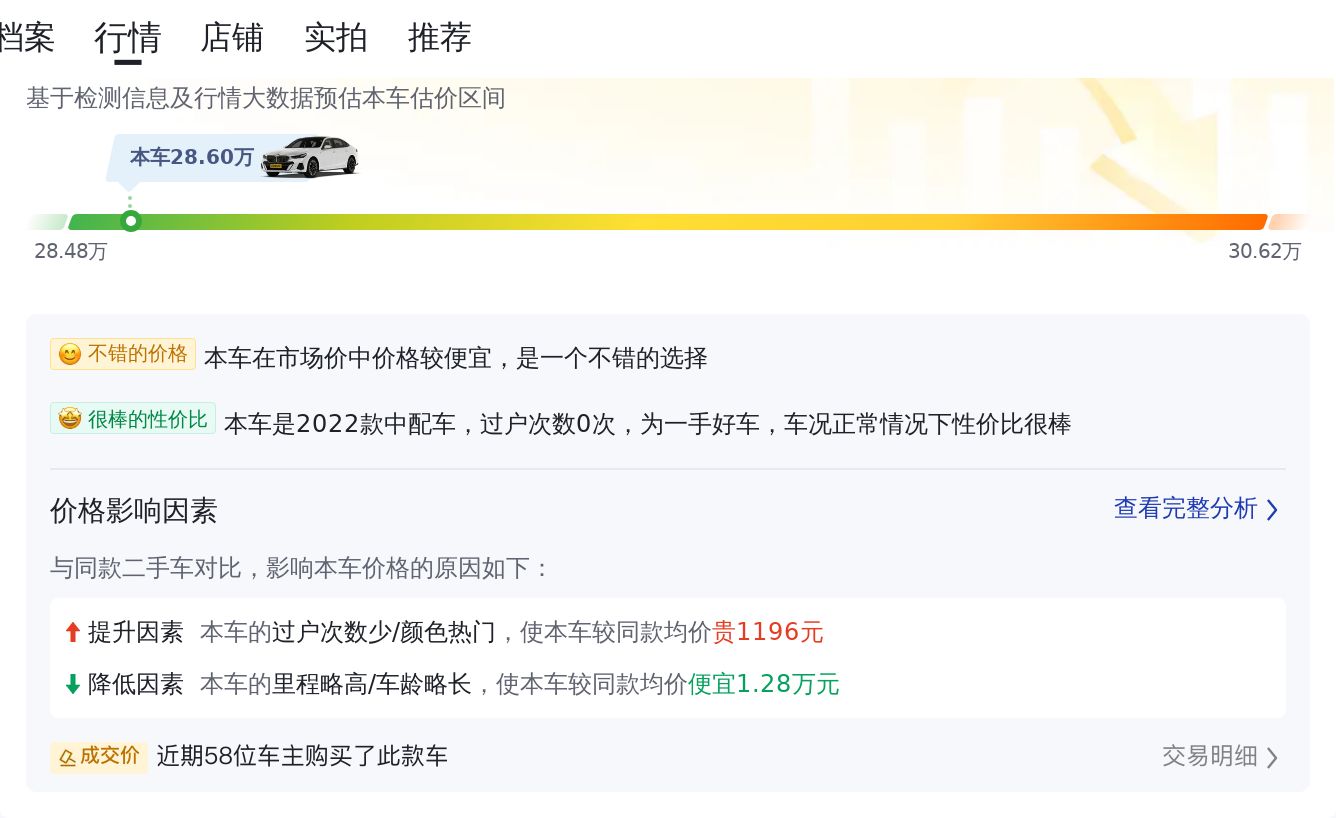Select the 行情 tab

click(128, 38)
